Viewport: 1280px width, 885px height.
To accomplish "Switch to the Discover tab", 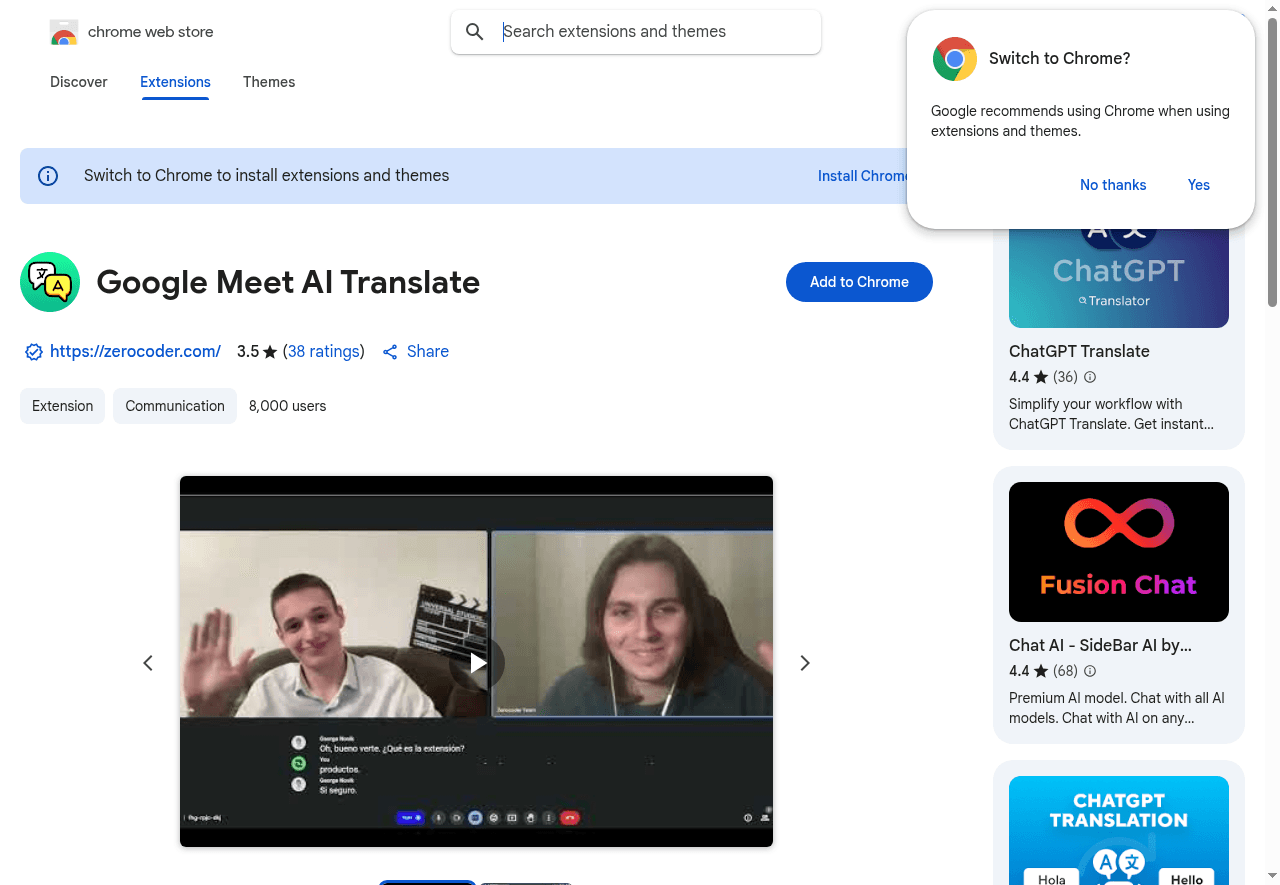I will (x=78, y=82).
